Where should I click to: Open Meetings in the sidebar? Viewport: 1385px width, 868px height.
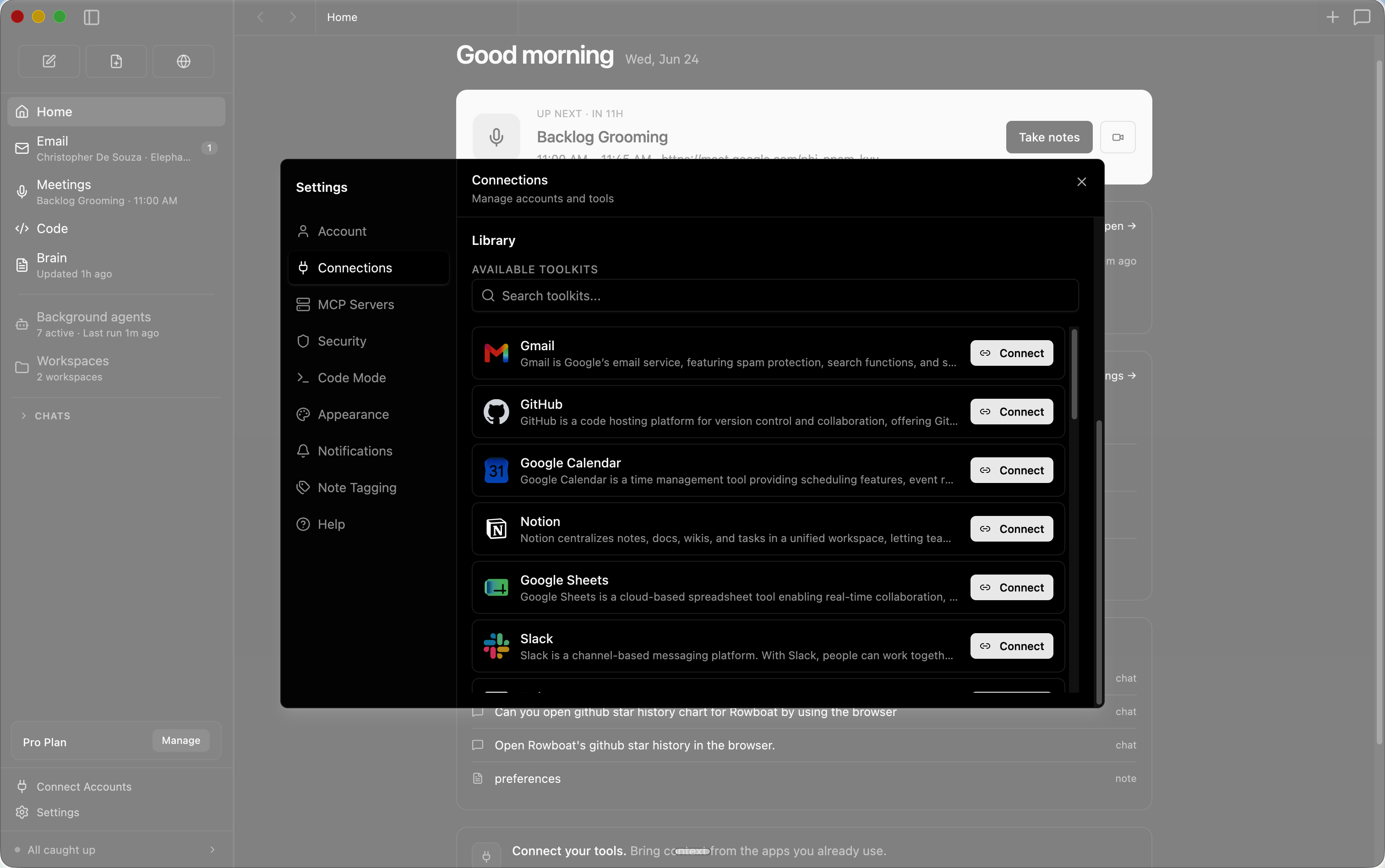(x=117, y=192)
